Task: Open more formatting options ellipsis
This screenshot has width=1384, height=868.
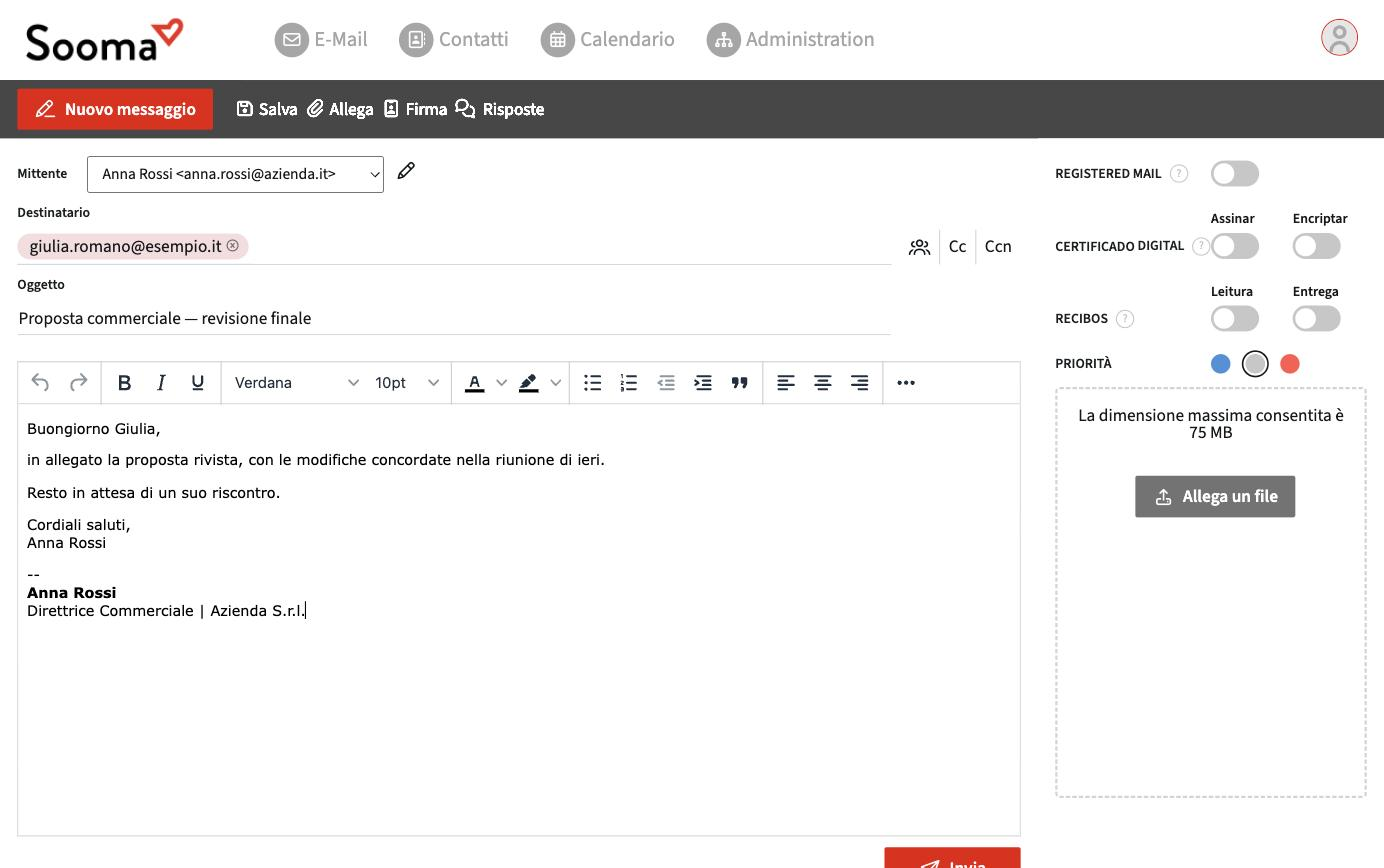Action: [906, 383]
